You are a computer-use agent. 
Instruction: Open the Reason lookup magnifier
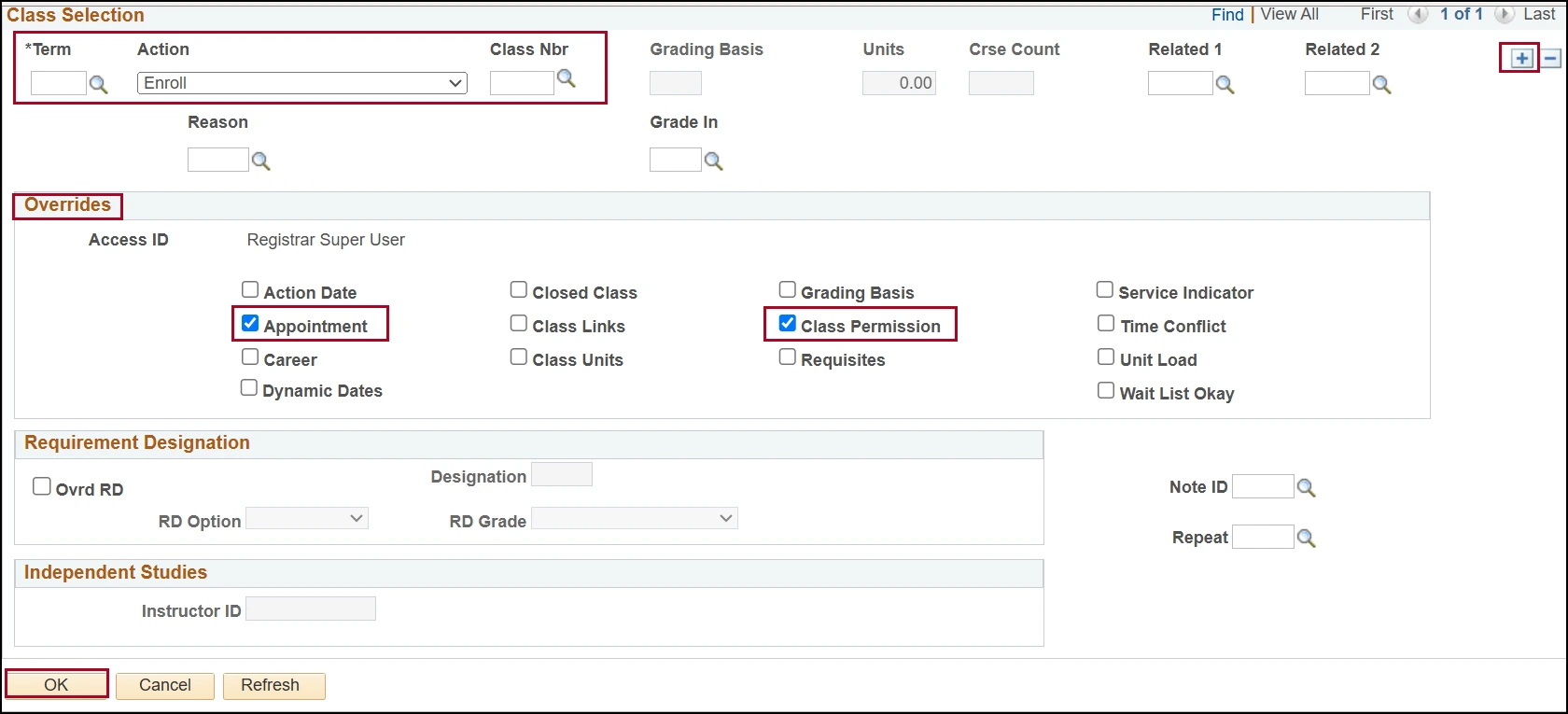coord(260,161)
